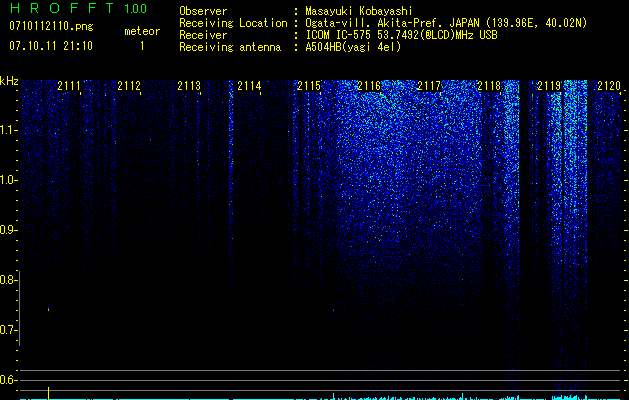This screenshot has height=400, width=629.
Task: Click the orange meteor echo near 0.74 kHz
Action: [x=49, y=309]
